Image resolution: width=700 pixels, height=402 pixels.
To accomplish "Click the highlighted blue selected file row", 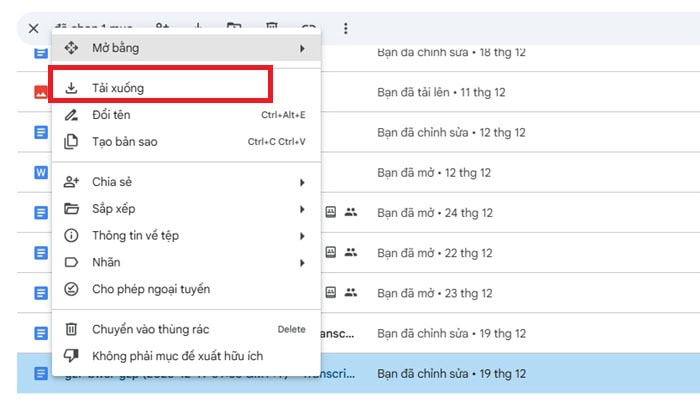I will click(x=500, y=373).
